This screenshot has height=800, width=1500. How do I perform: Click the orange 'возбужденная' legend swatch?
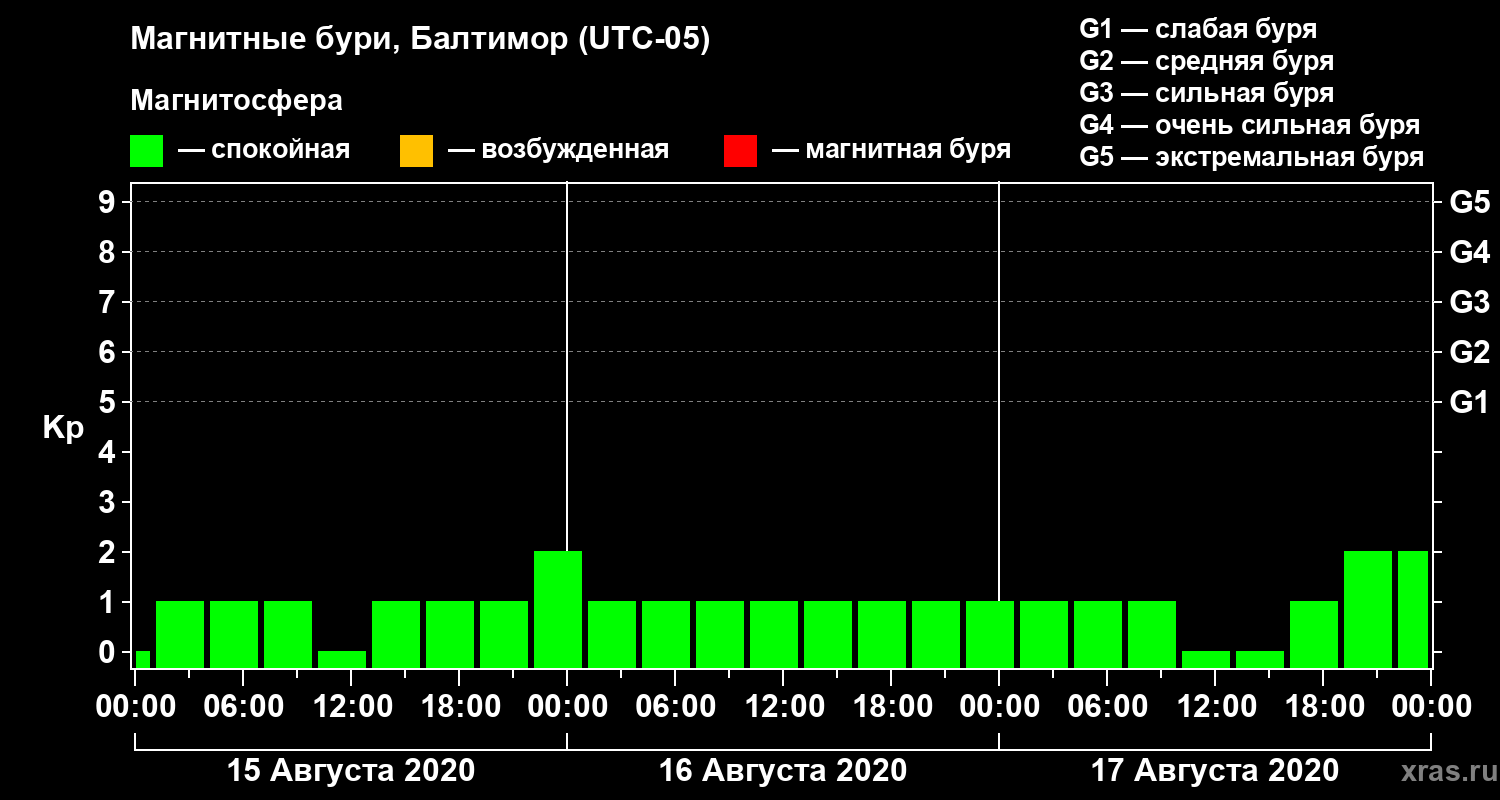point(416,151)
